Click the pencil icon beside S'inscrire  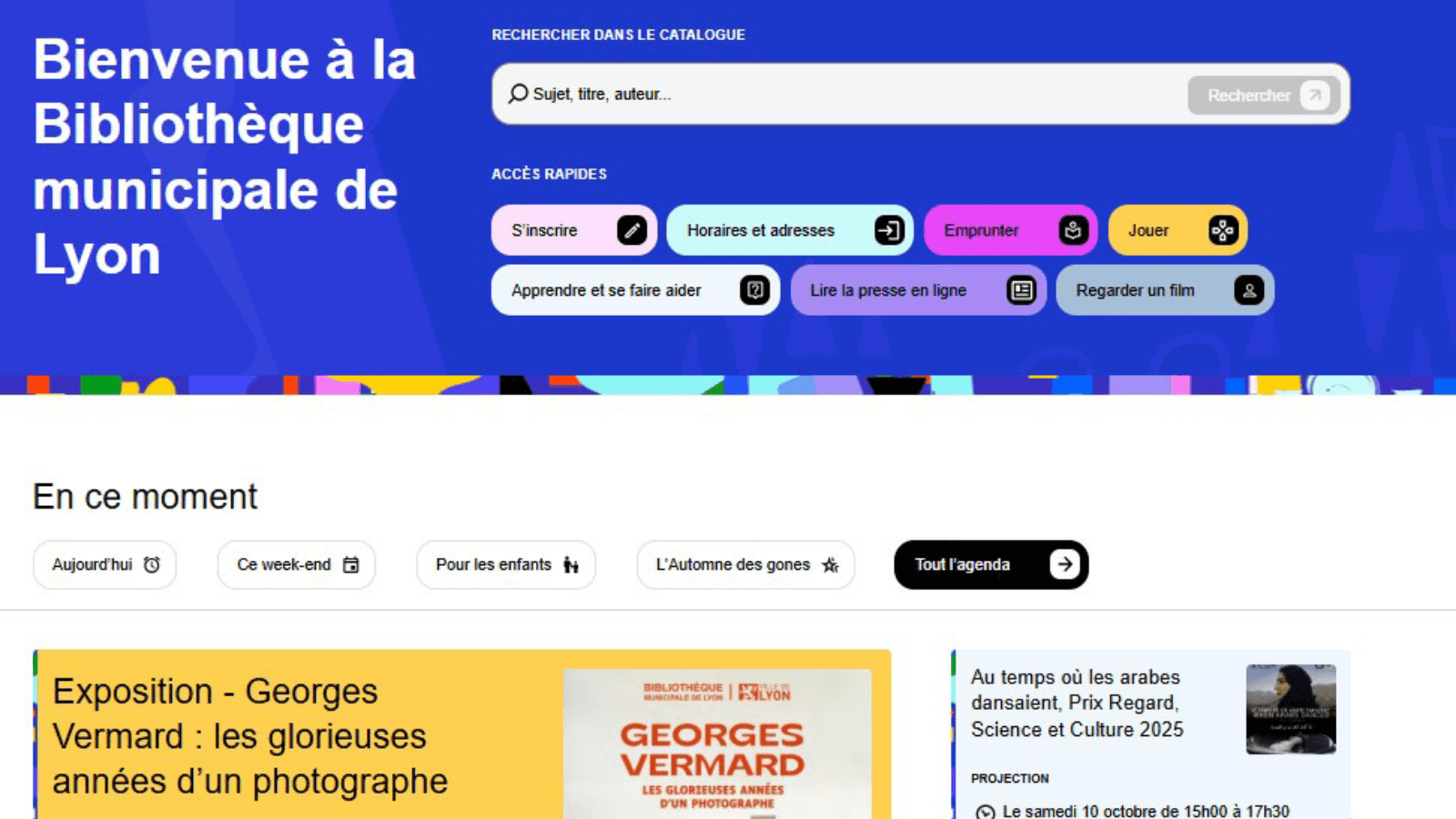pyautogui.click(x=632, y=230)
